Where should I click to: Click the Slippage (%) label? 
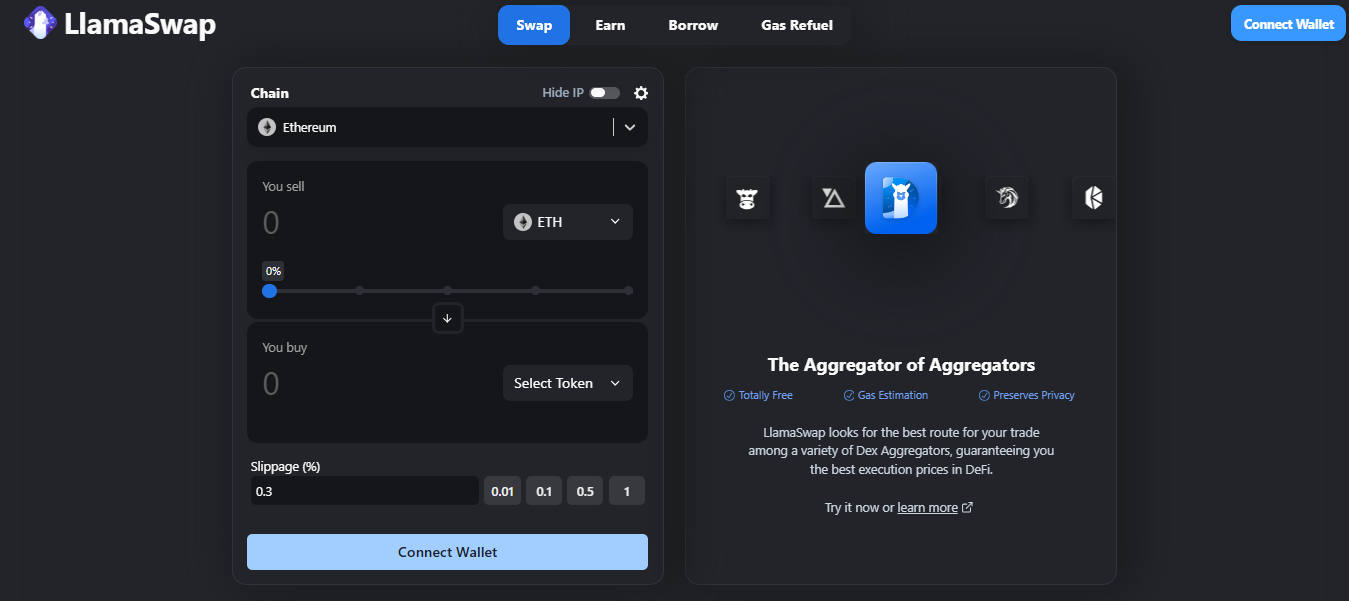click(x=285, y=466)
